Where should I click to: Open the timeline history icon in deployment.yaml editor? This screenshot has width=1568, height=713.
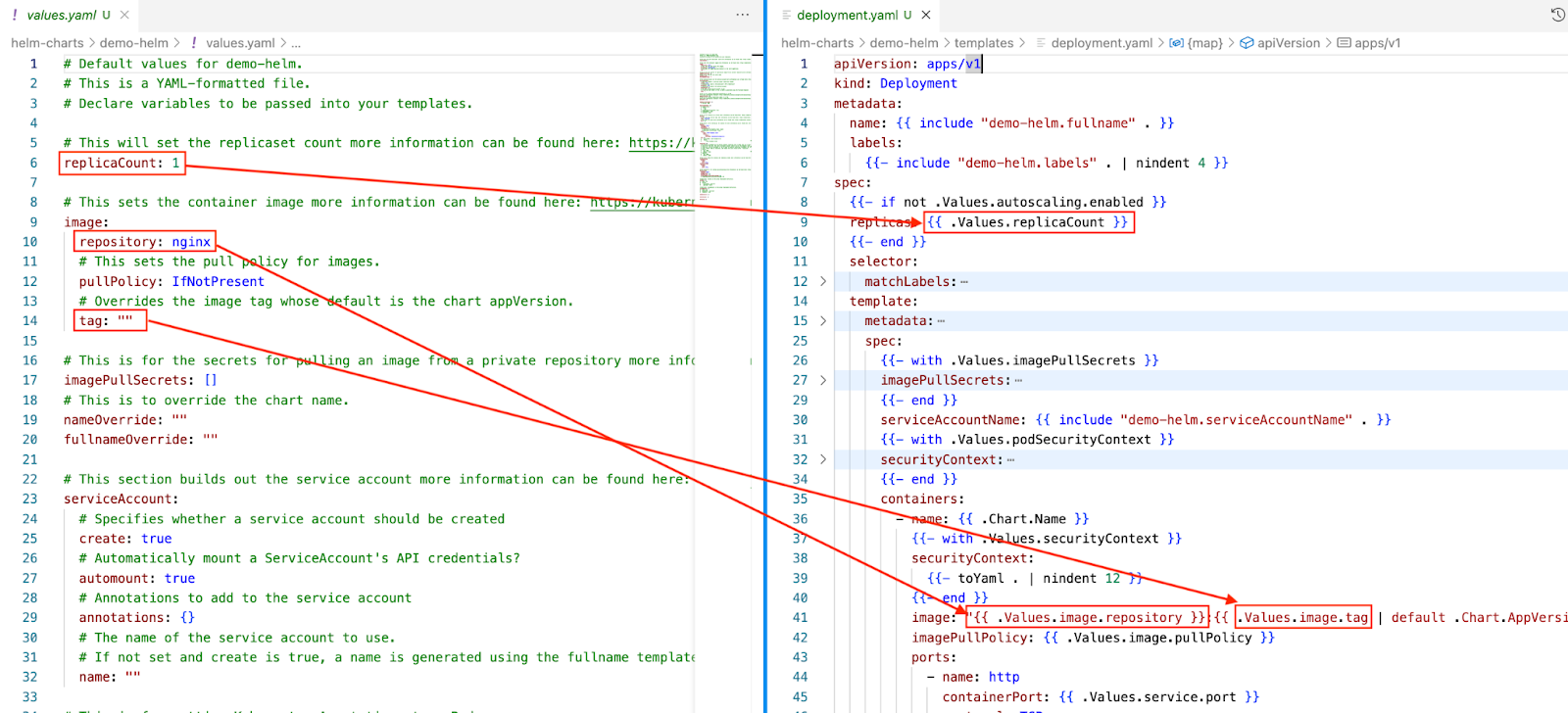click(x=1557, y=15)
